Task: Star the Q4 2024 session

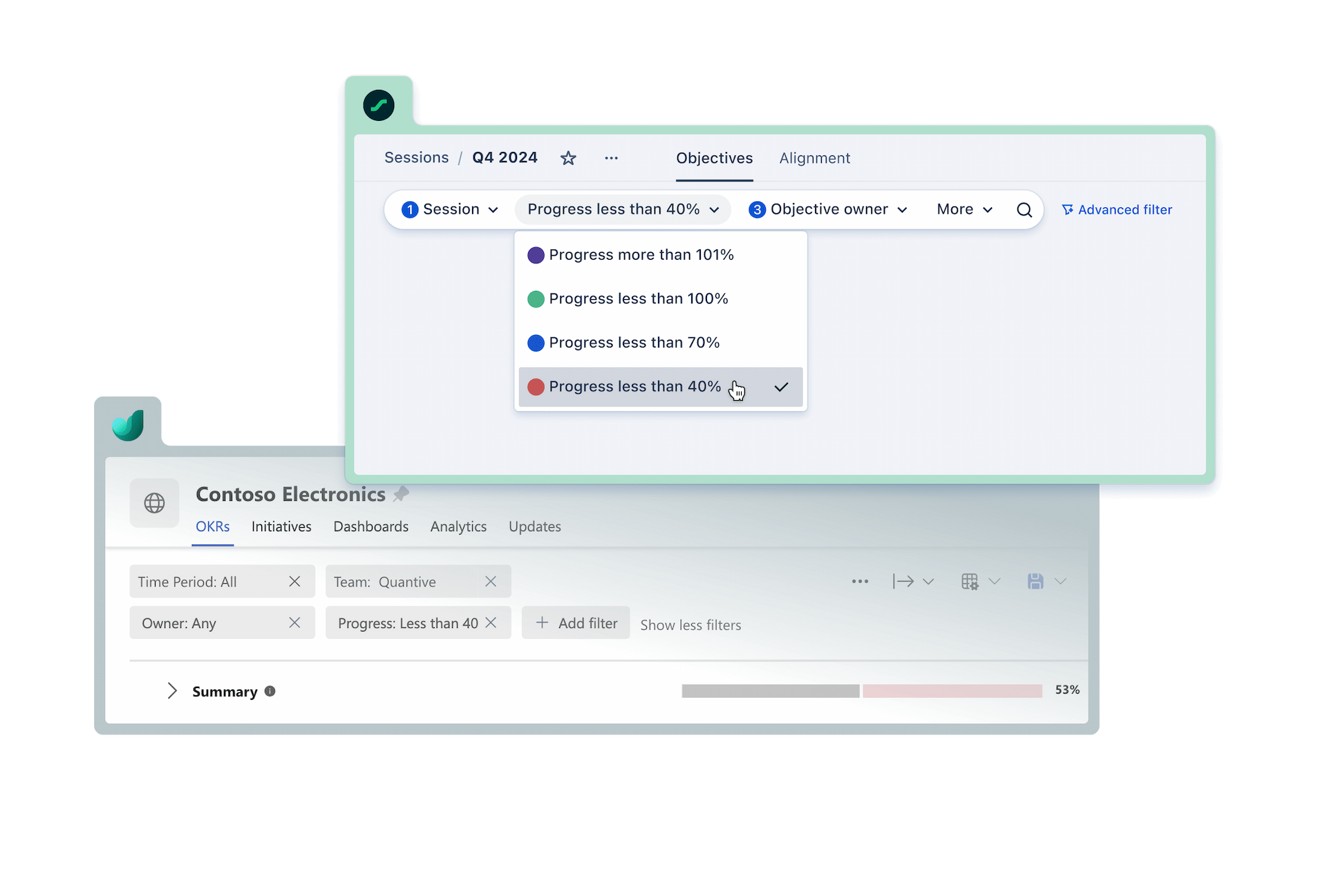Action: point(568,158)
